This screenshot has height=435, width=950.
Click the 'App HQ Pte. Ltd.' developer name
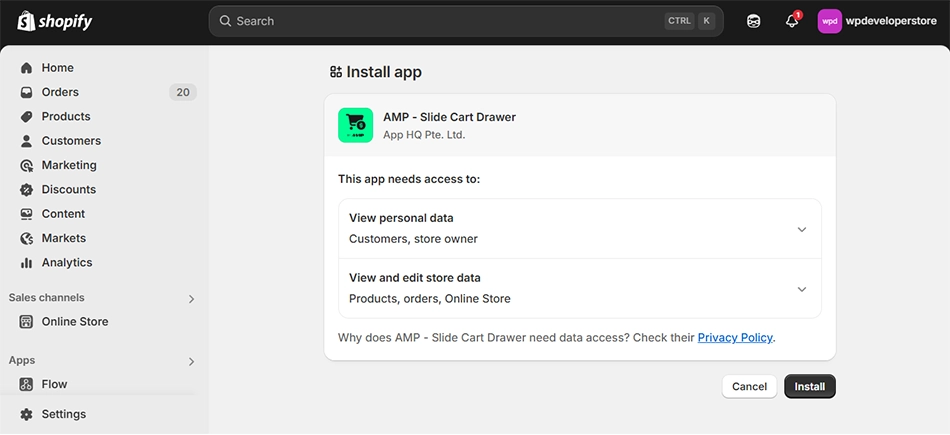[x=424, y=134]
